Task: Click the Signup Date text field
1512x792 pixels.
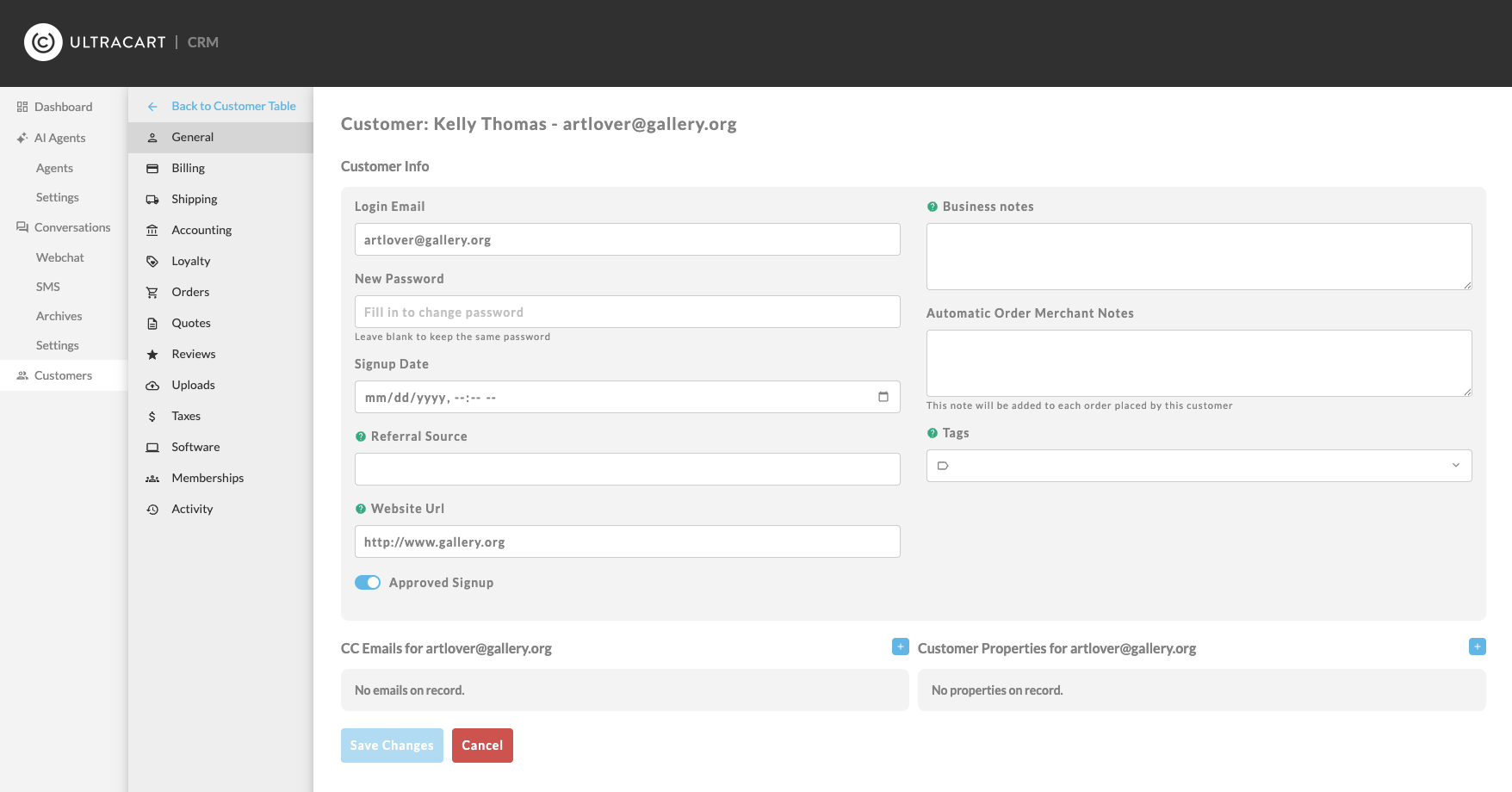Action: (627, 397)
